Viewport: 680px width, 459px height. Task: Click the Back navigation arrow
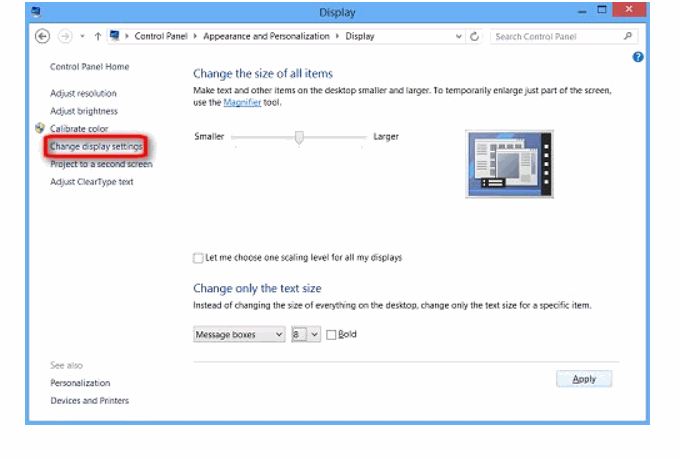click(42, 36)
